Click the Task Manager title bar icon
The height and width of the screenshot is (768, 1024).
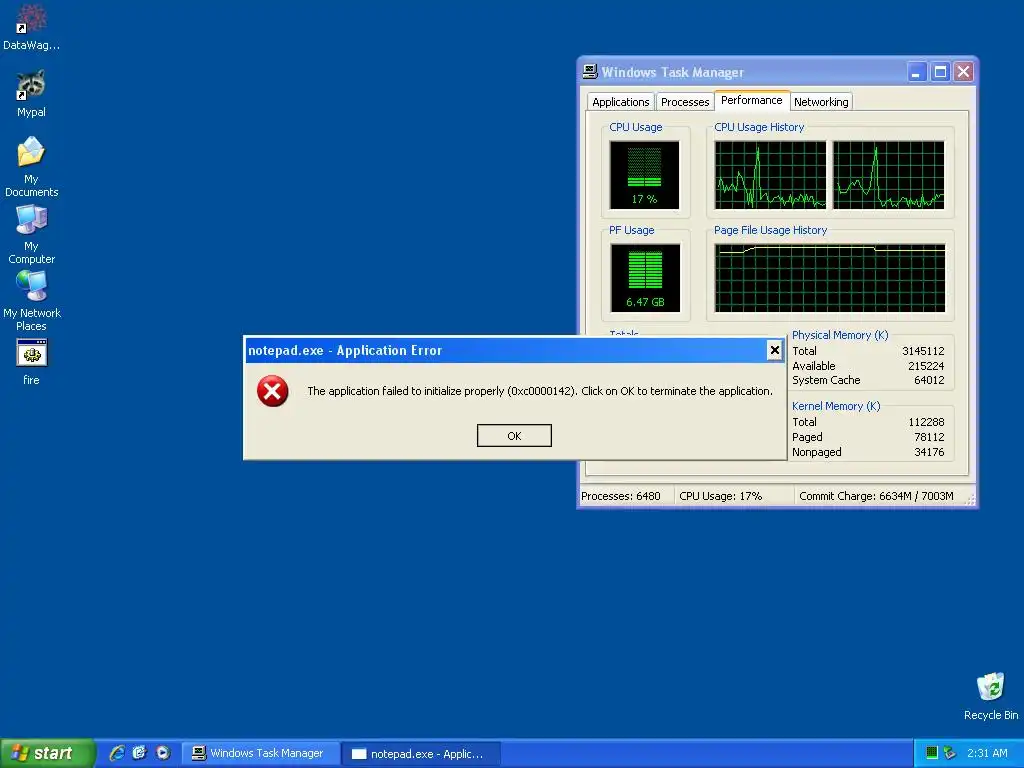(x=590, y=72)
